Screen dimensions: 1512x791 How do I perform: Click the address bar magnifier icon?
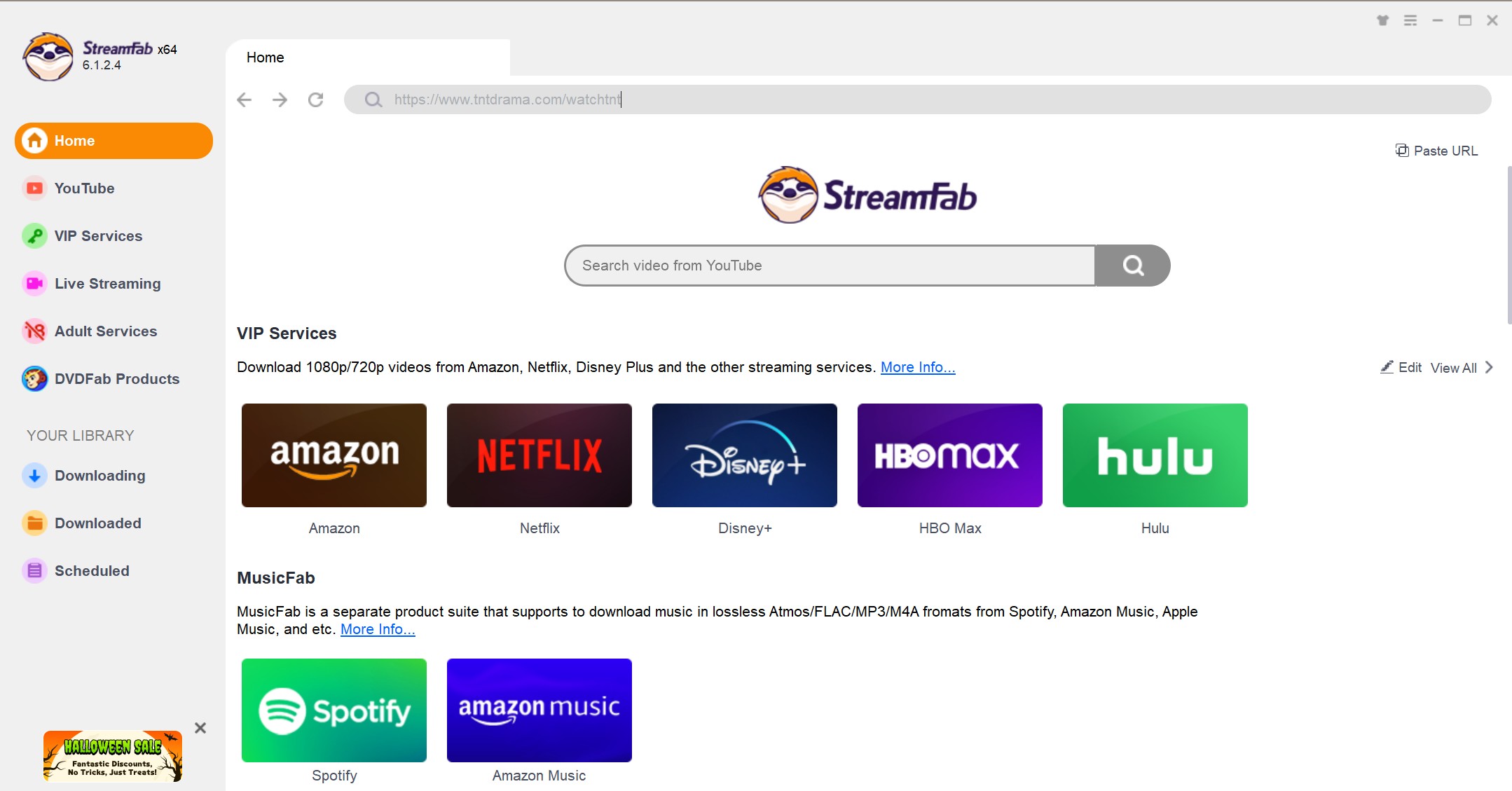373,99
